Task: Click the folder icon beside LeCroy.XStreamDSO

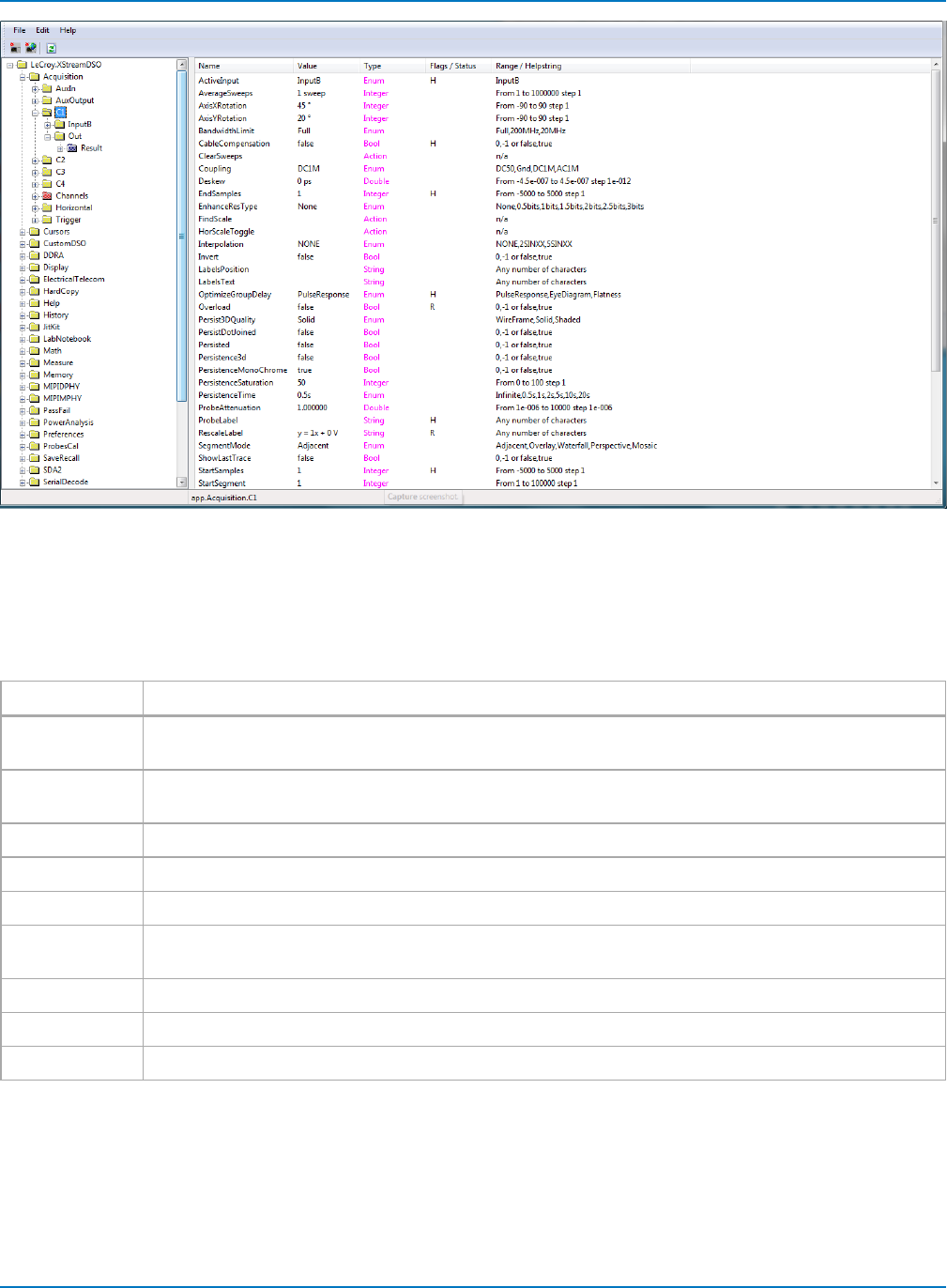Action: pyautogui.click(x=23, y=65)
